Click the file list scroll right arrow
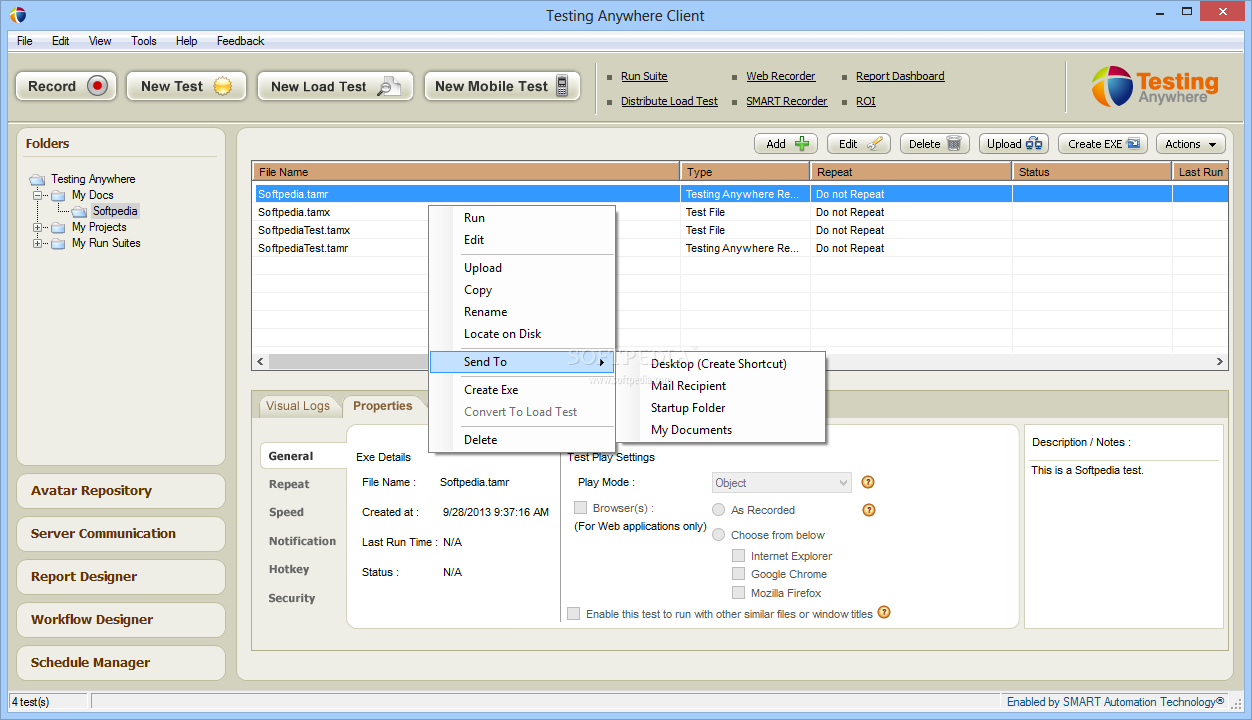 point(1220,362)
